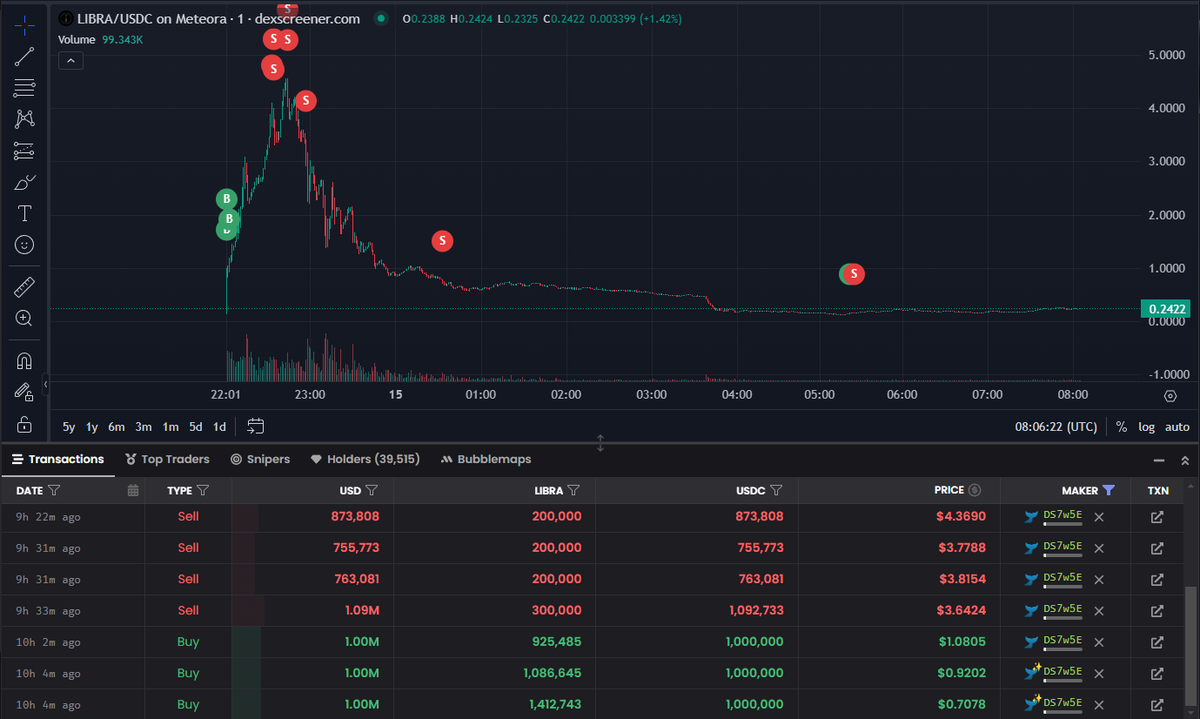The height and width of the screenshot is (719, 1200).
Task: Expand the chart legend arrow
Action: [70, 60]
